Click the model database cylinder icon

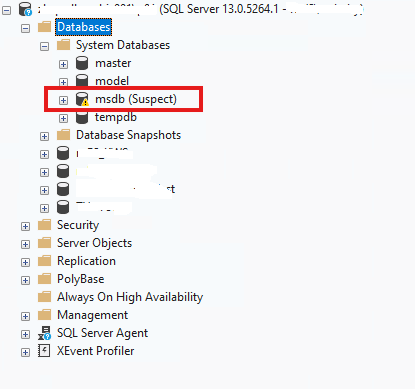82,80
